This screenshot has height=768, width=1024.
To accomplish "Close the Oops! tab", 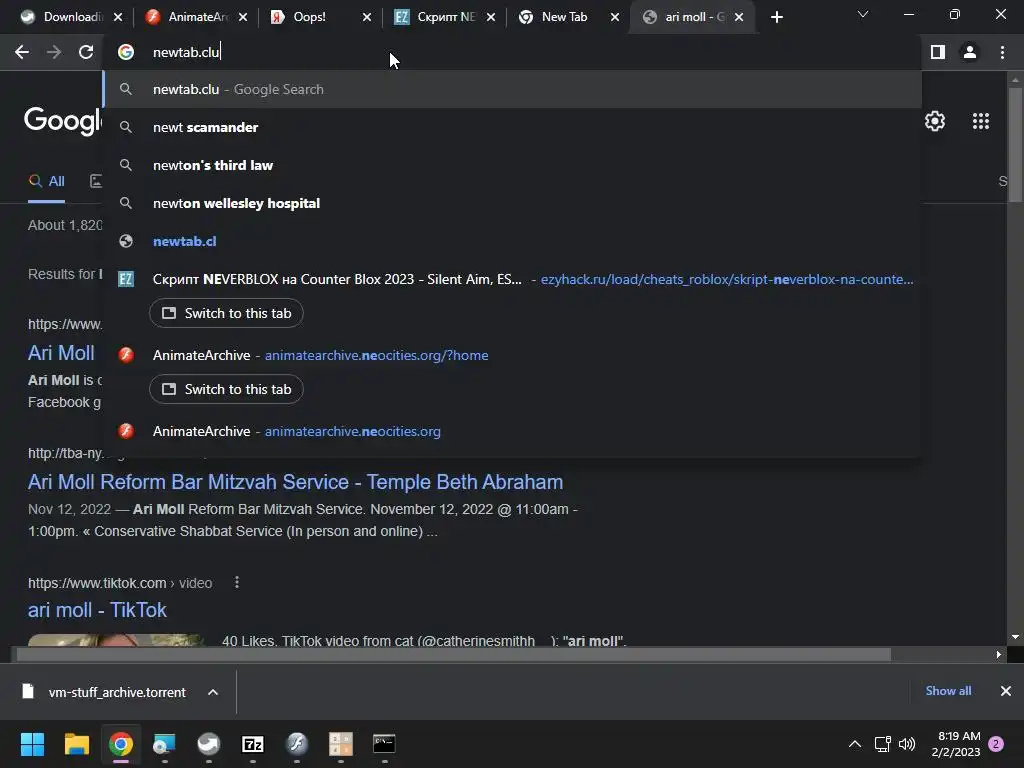I will point(367,17).
